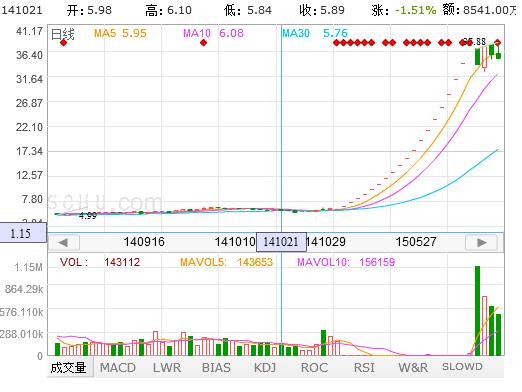This screenshot has width=522, height=392.
Task: Switch to the 成交量 tab
Action: 70,368
